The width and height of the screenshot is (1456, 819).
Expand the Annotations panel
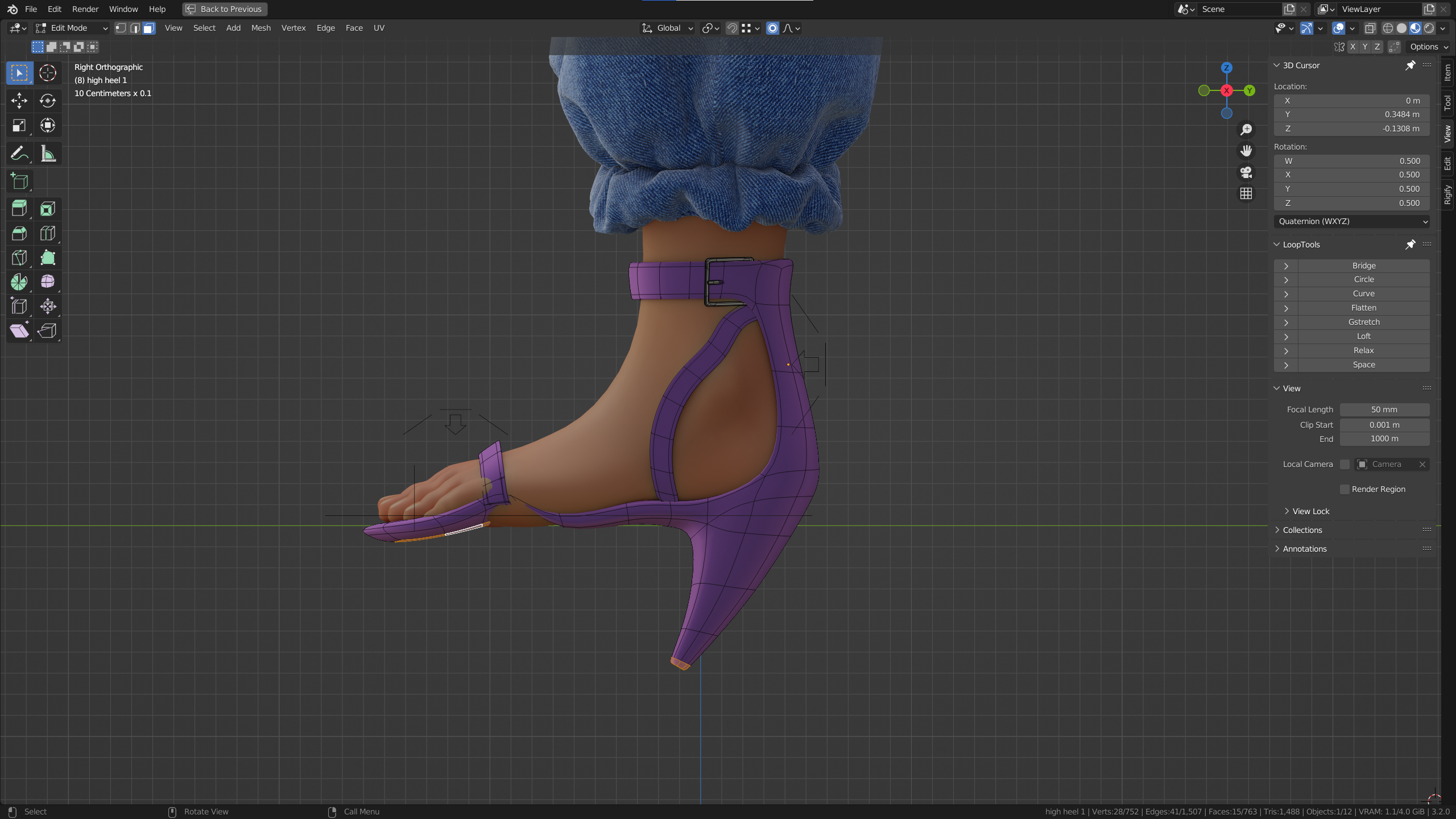tap(1304, 549)
